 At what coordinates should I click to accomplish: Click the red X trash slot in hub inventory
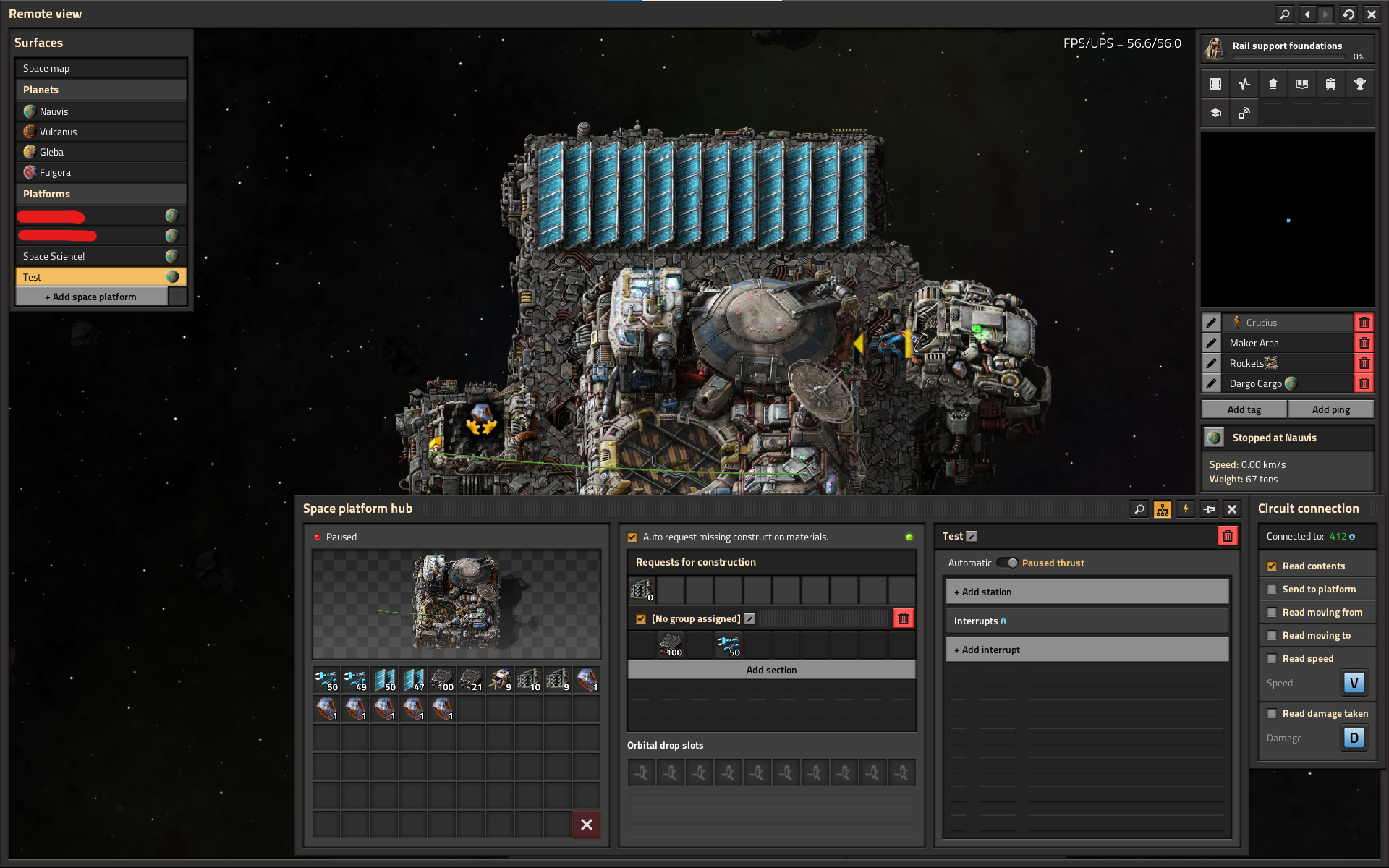(x=587, y=825)
